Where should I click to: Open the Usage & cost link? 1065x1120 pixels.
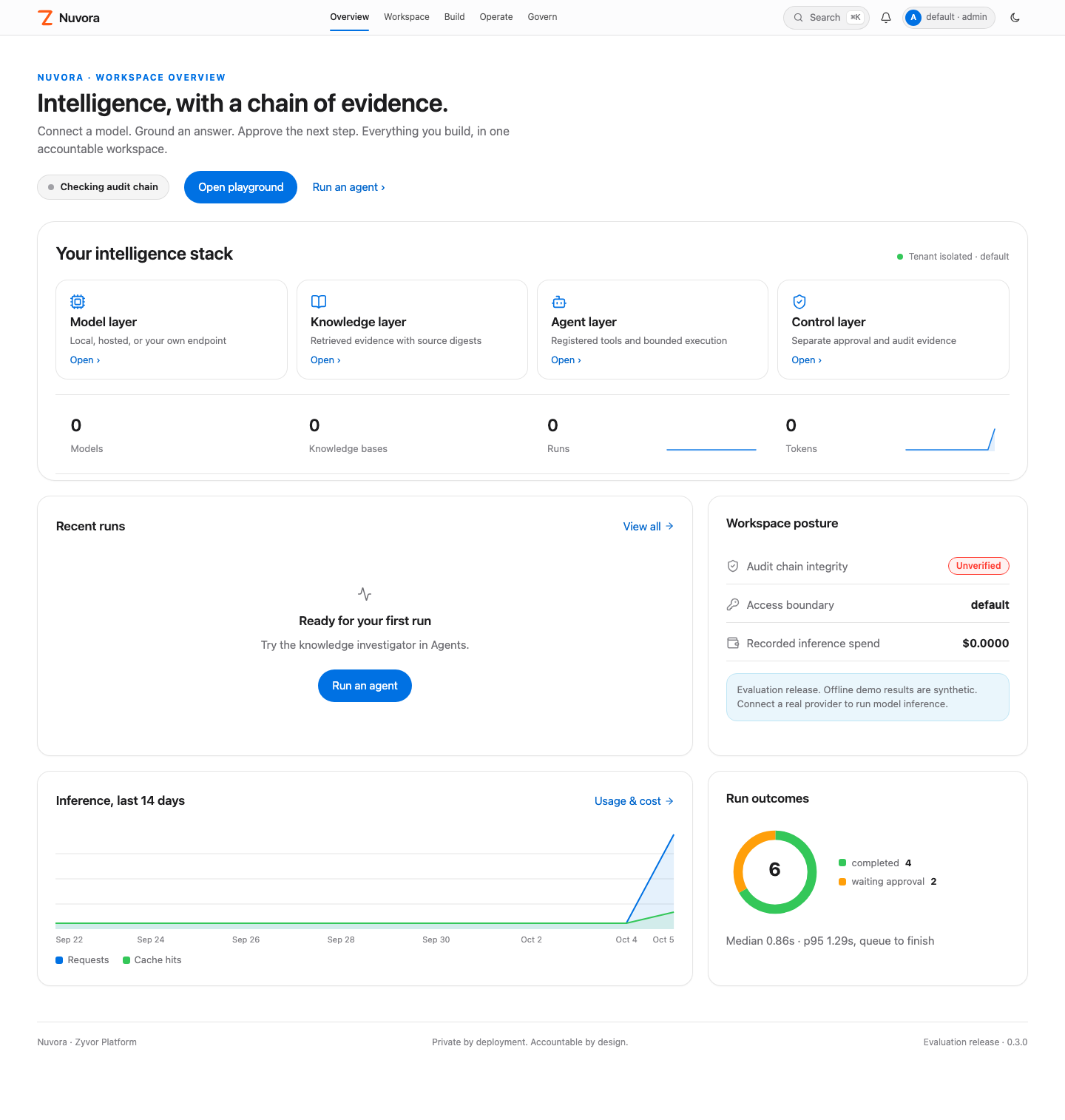pyautogui.click(x=634, y=801)
